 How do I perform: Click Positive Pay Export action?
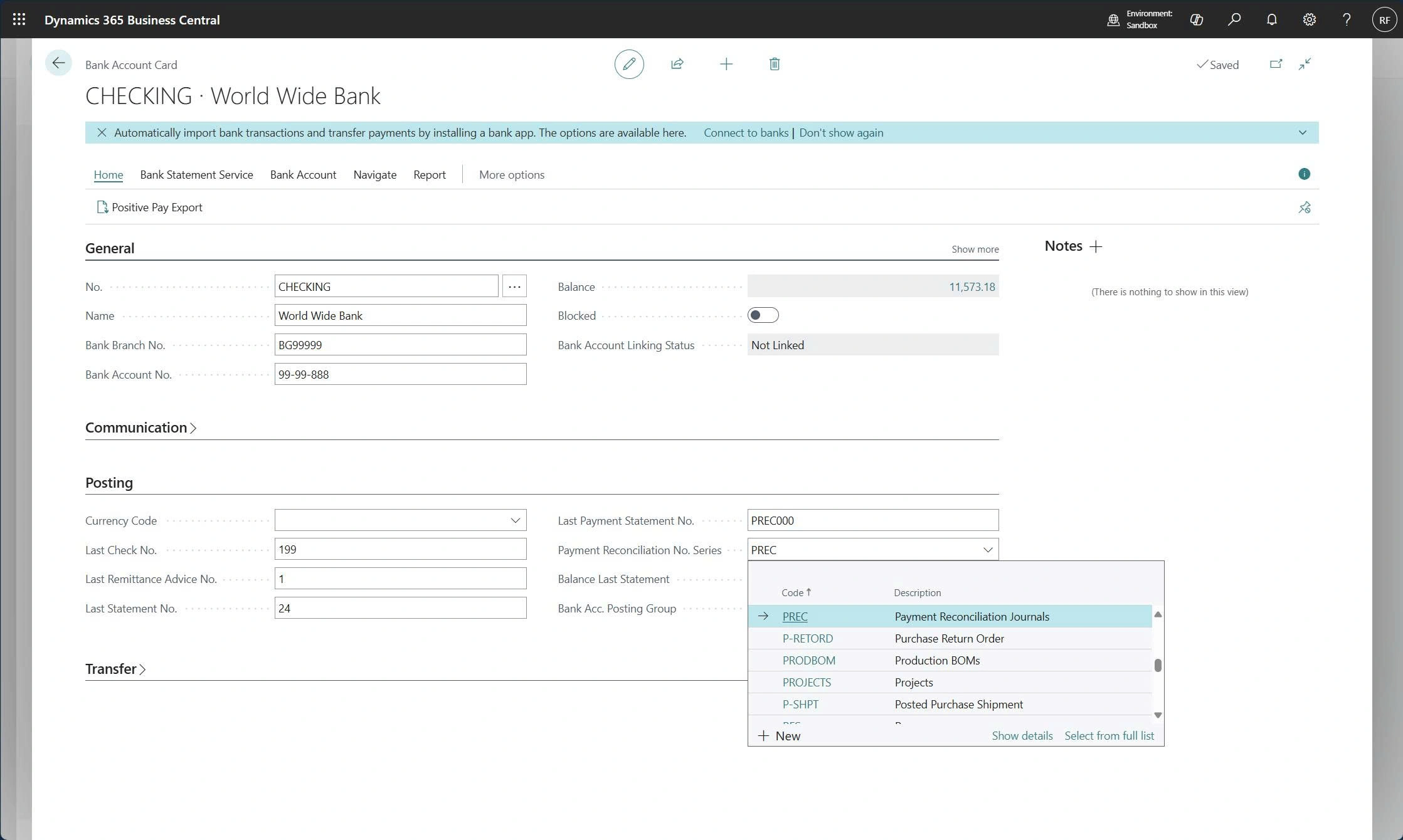coord(150,207)
